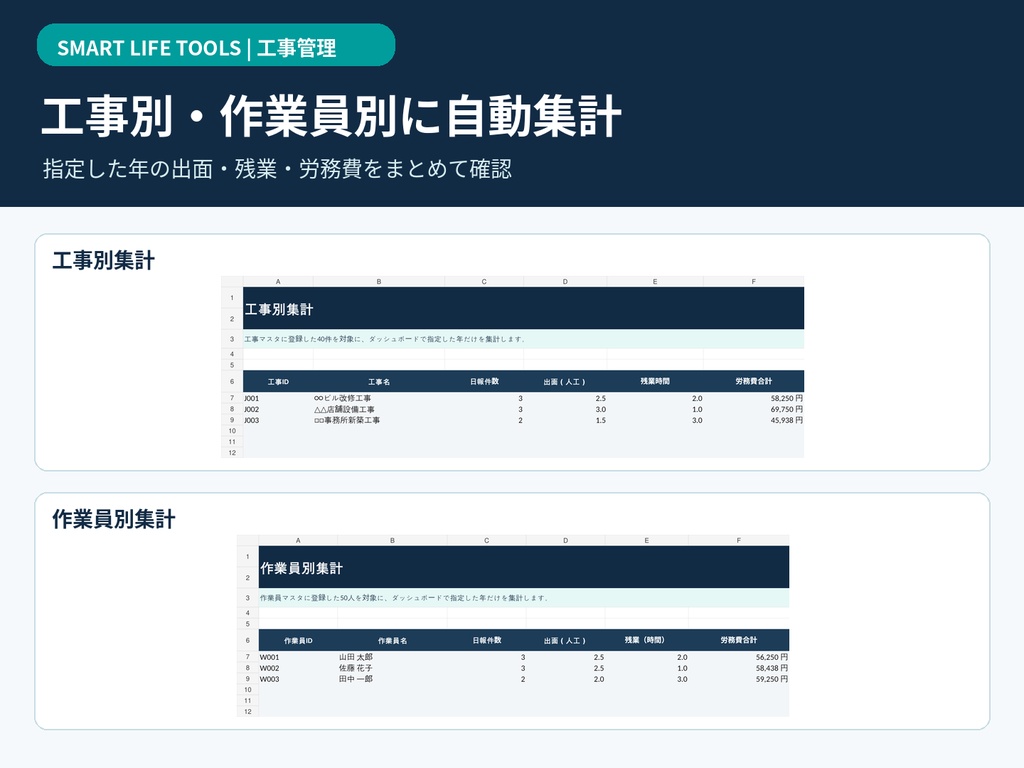The image size is (1024, 768).
Task: Select 労務費合計 header in 工事別集計 sheet
Action: pyautogui.click(x=754, y=381)
